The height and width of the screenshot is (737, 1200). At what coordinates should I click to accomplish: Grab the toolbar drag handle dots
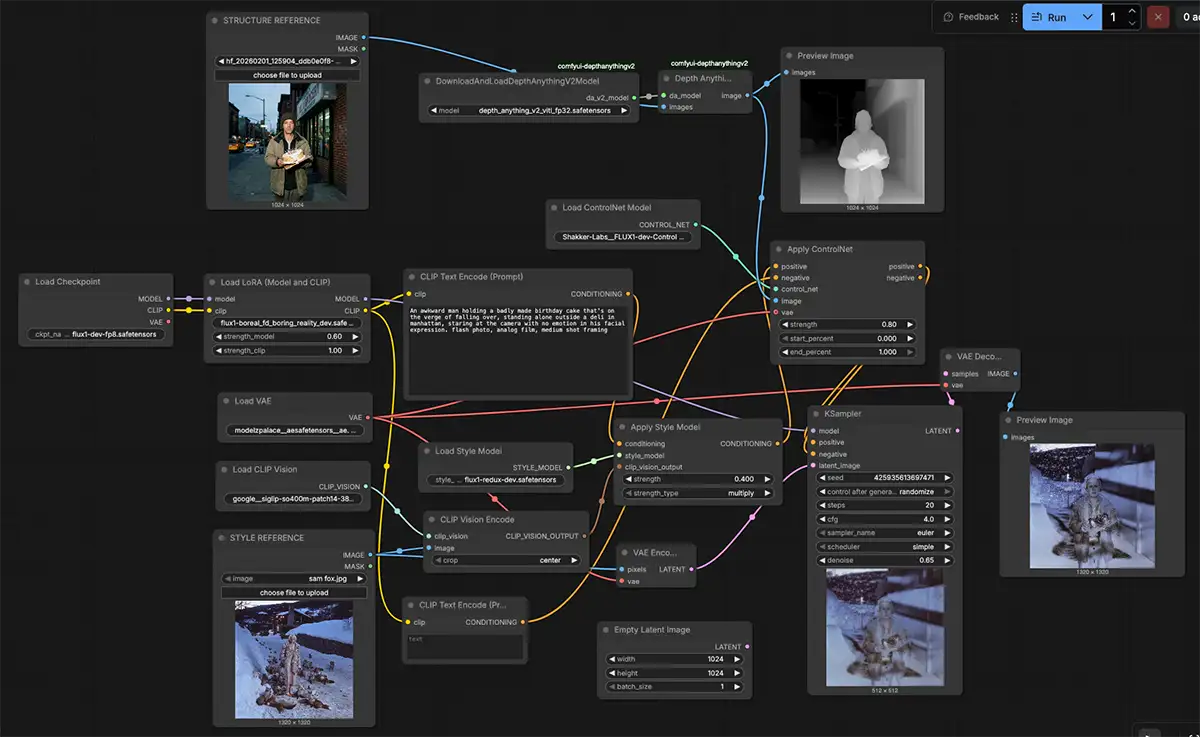coord(1014,17)
